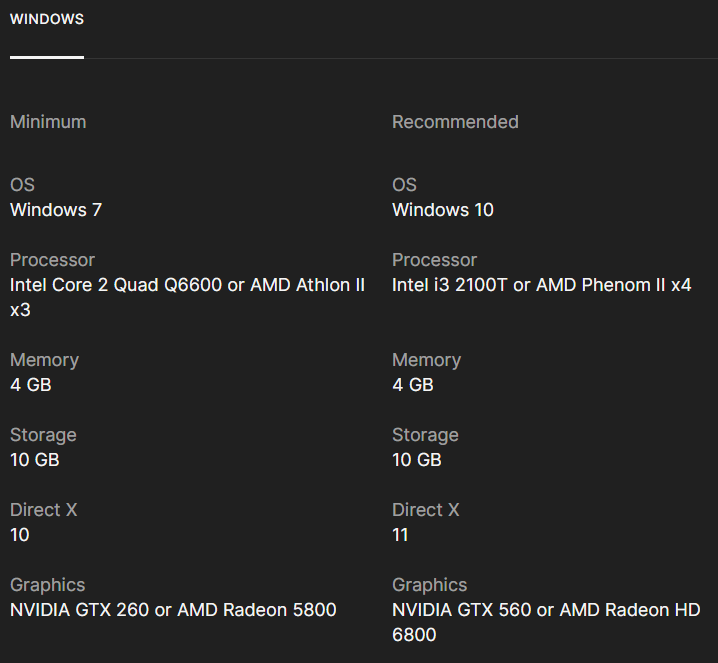Click the 10 GB value under Recommended
718x663 pixels.
(417, 460)
